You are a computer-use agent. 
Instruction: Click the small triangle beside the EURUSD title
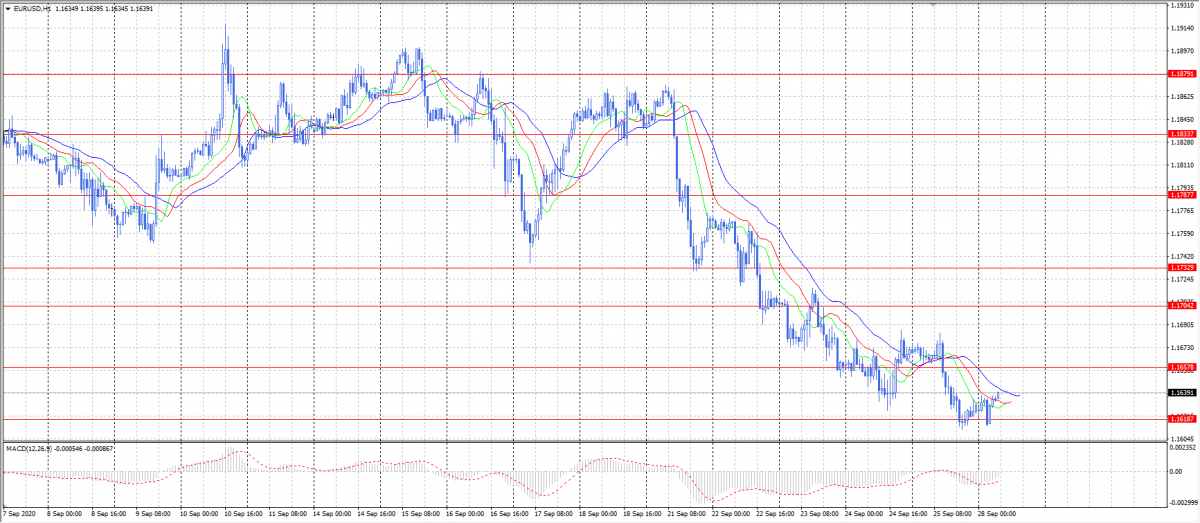8,8
